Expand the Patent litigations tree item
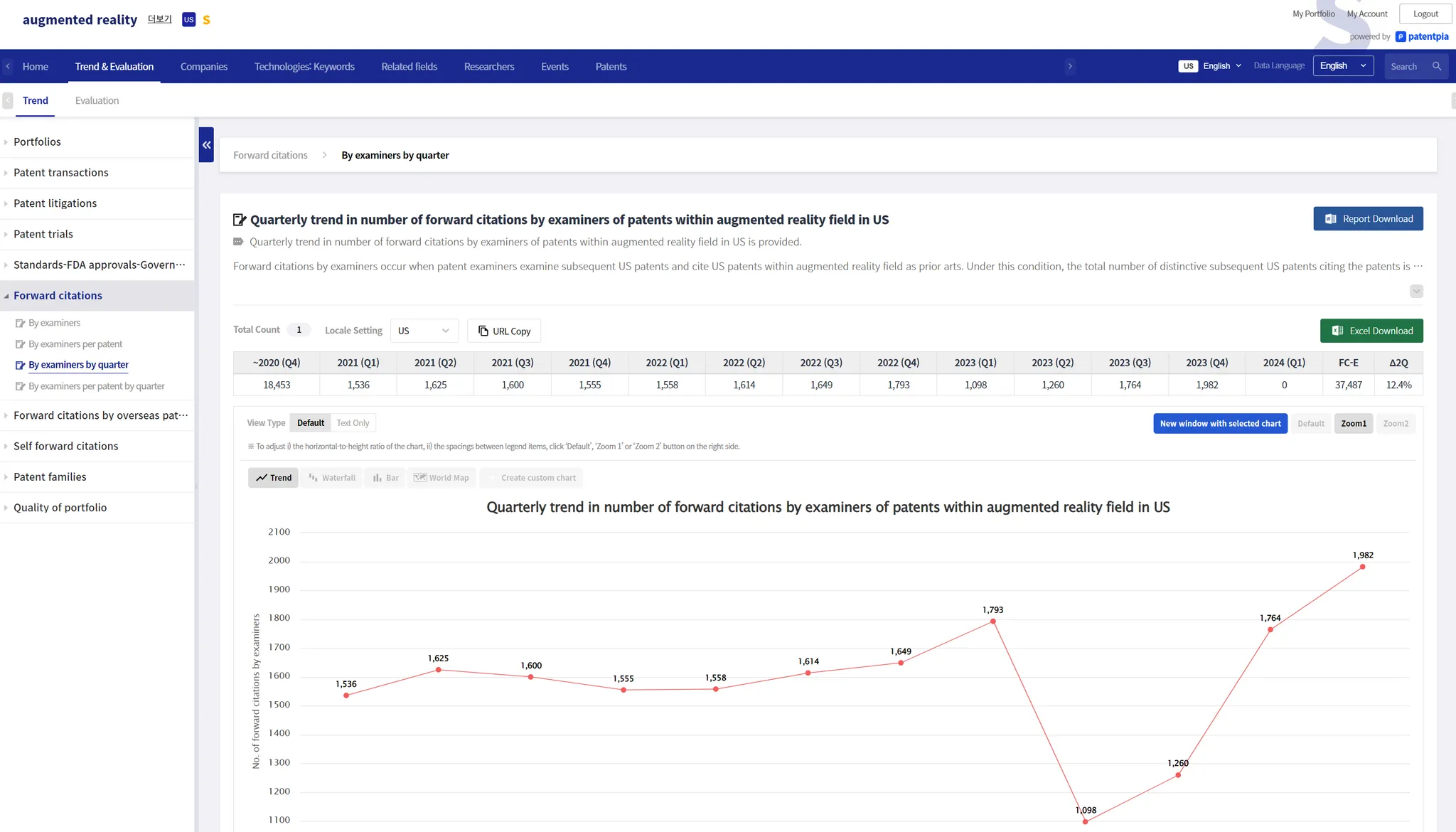The image size is (1456, 832). coord(55,203)
